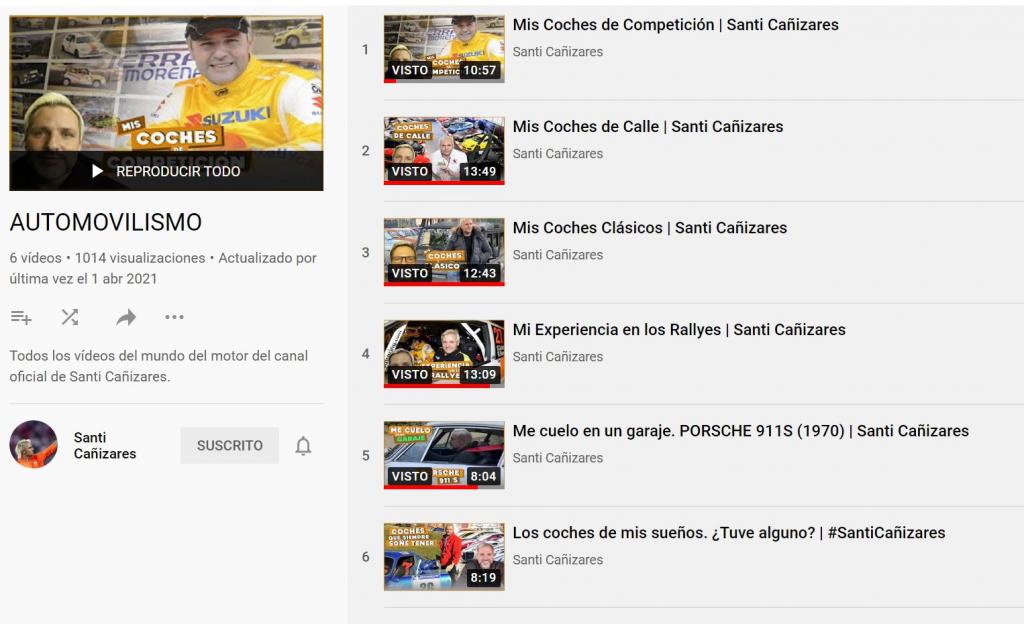Viewport: 1024px width, 624px height.
Task: Save playlist with the add-to-library icon
Action: click(21, 318)
